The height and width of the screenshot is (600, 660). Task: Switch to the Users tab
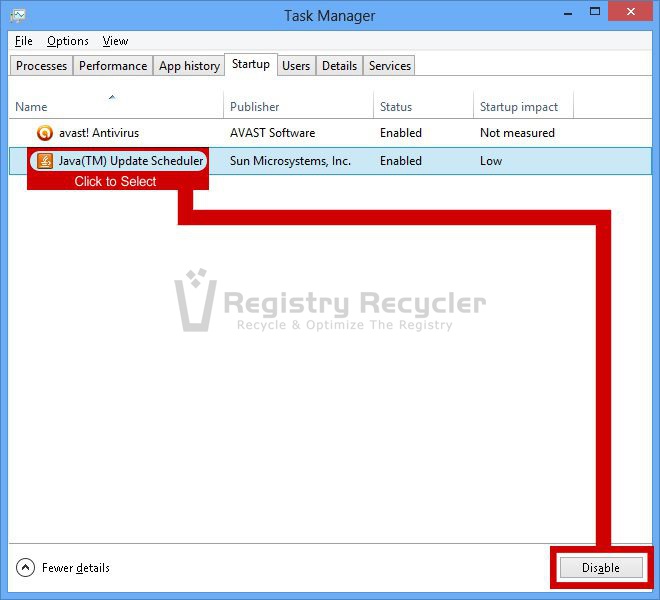pyautogui.click(x=296, y=66)
